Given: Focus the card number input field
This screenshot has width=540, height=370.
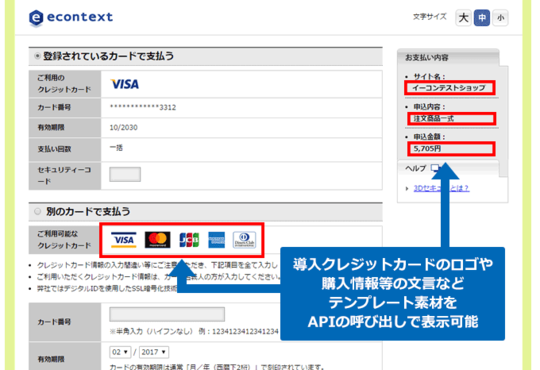Looking at the screenshot, I should 167,314.
